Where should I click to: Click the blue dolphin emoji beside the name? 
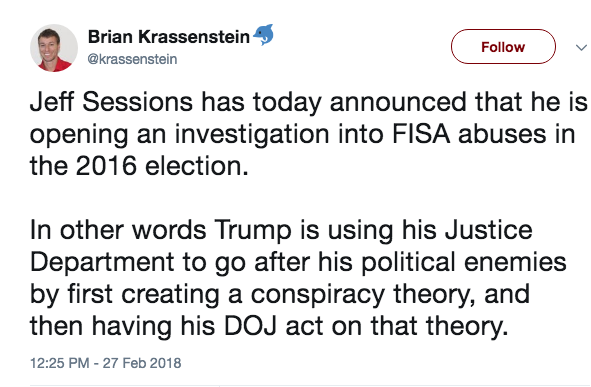263,35
